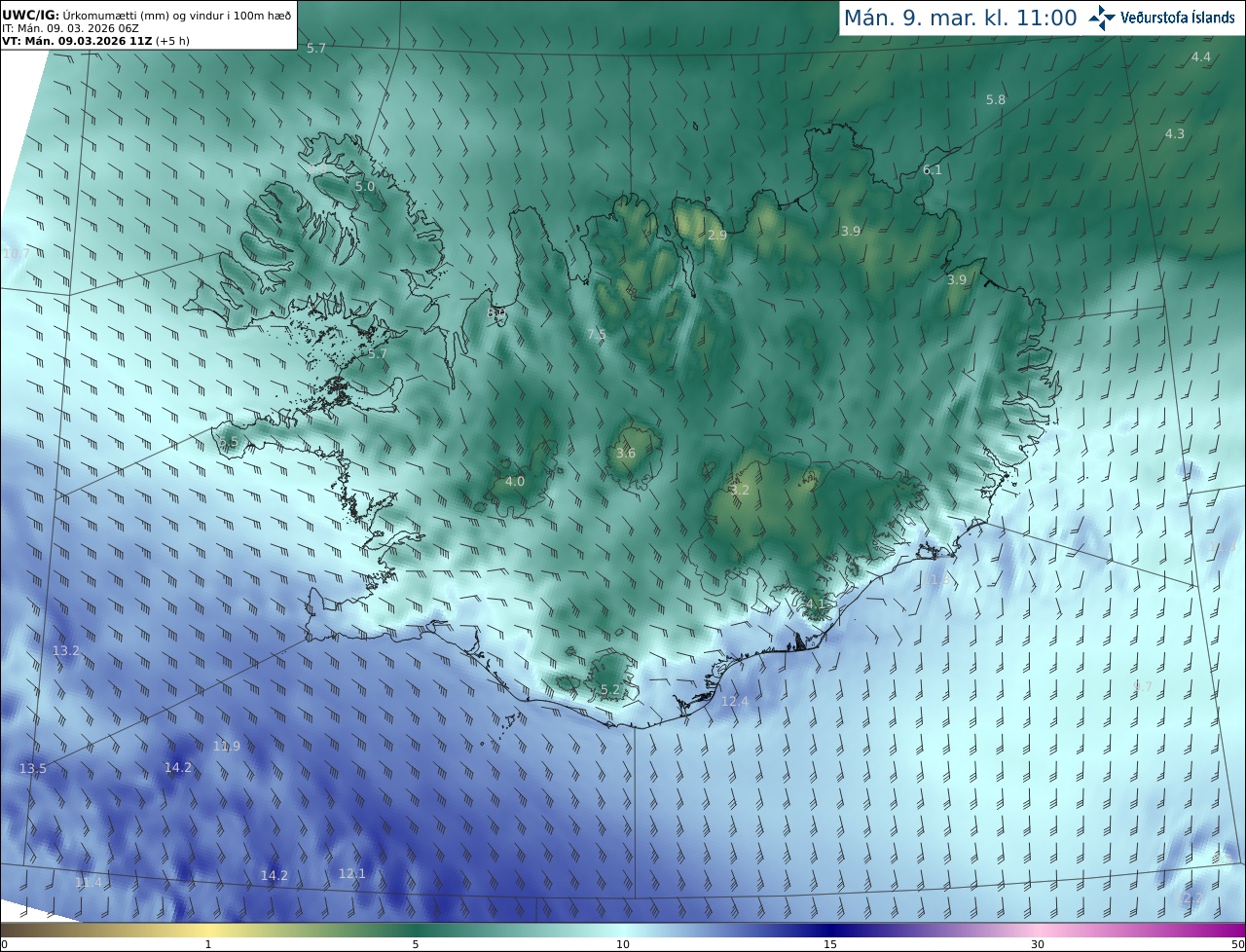Click the 11.9 value on the map
Screen dimensions: 1246x952
(x=227, y=747)
